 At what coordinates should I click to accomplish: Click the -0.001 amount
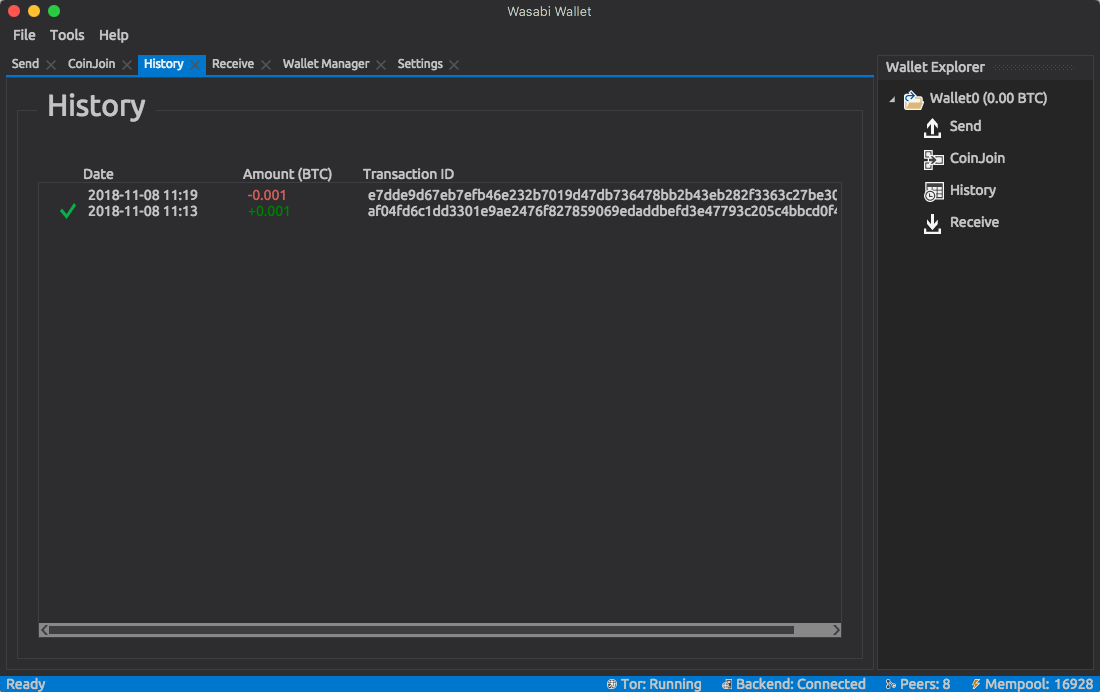(267, 195)
